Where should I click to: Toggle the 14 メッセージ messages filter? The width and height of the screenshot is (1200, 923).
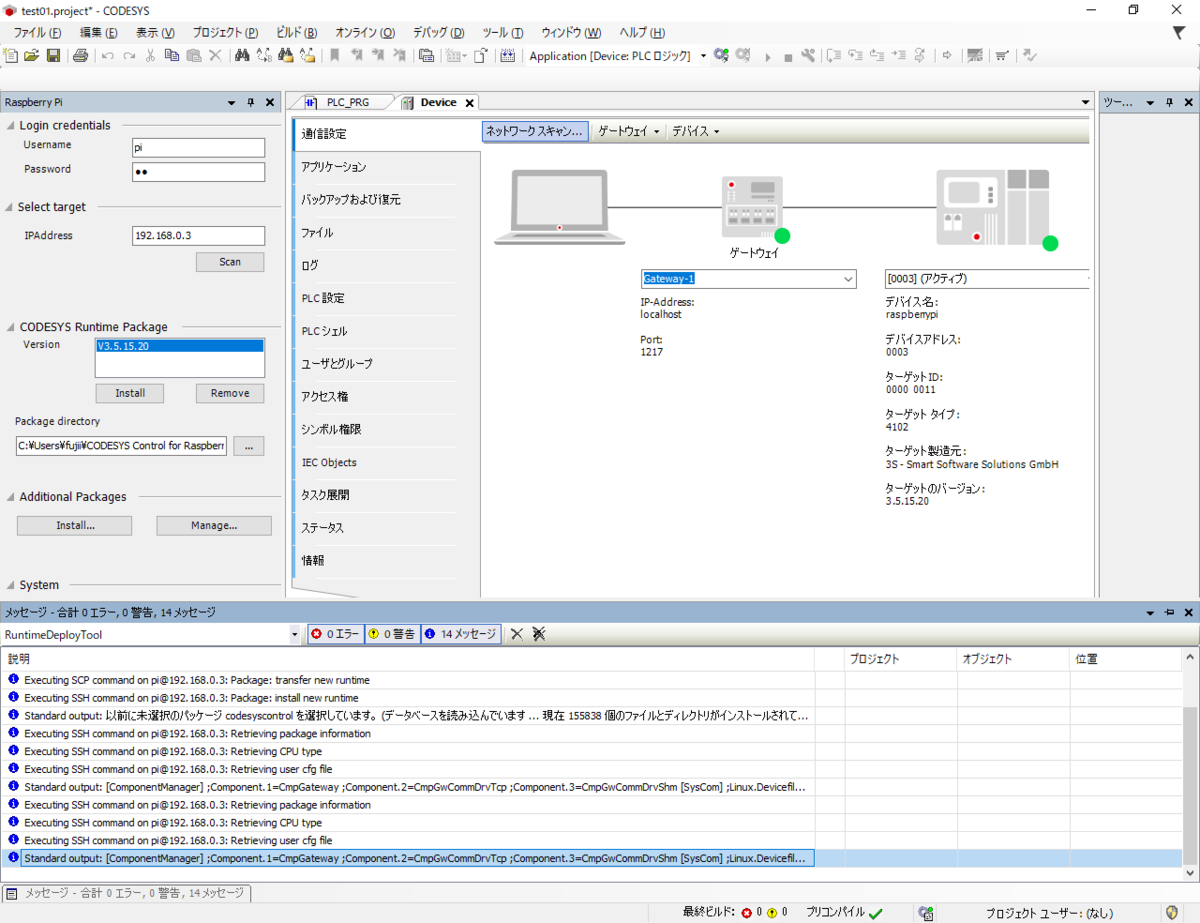click(x=460, y=634)
